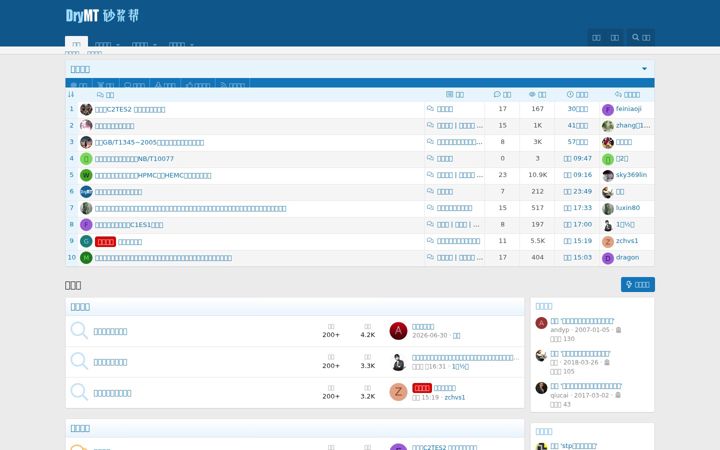Image resolution: width=720 pixels, height=450 pixels.
Task: Open zchvs1 link in the 3.2K forum row
Action: tap(455, 397)
